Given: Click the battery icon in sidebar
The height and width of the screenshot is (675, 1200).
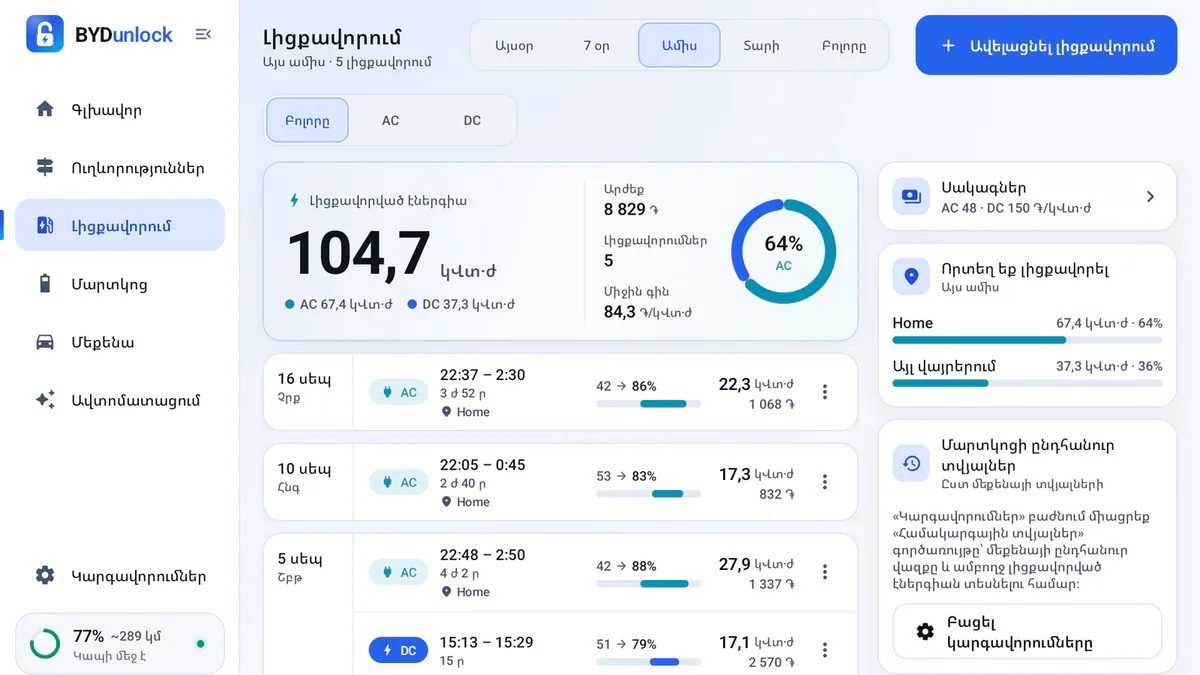Looking at the screenshot, I should tap(45, 283).
